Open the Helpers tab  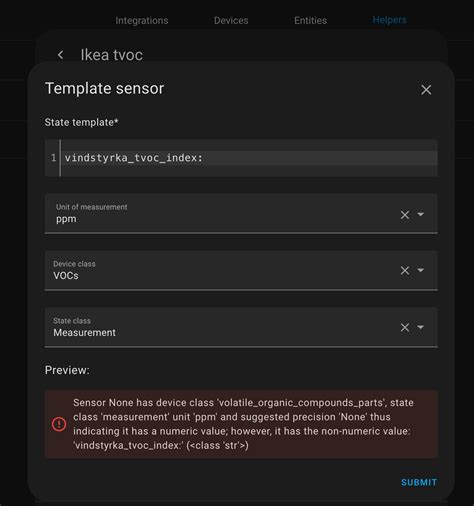(x=389, y=20)
